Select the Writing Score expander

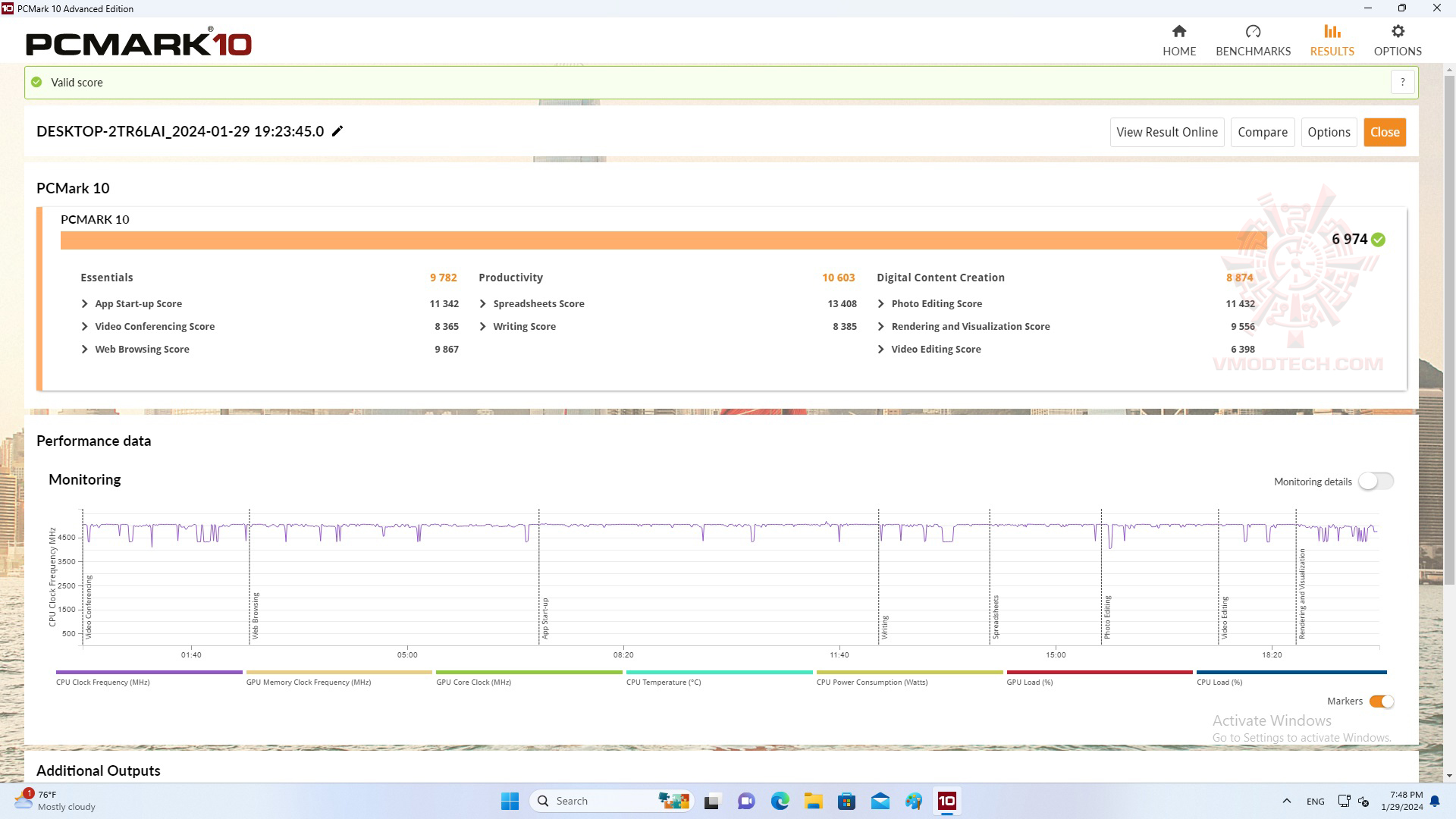point(484,325)
